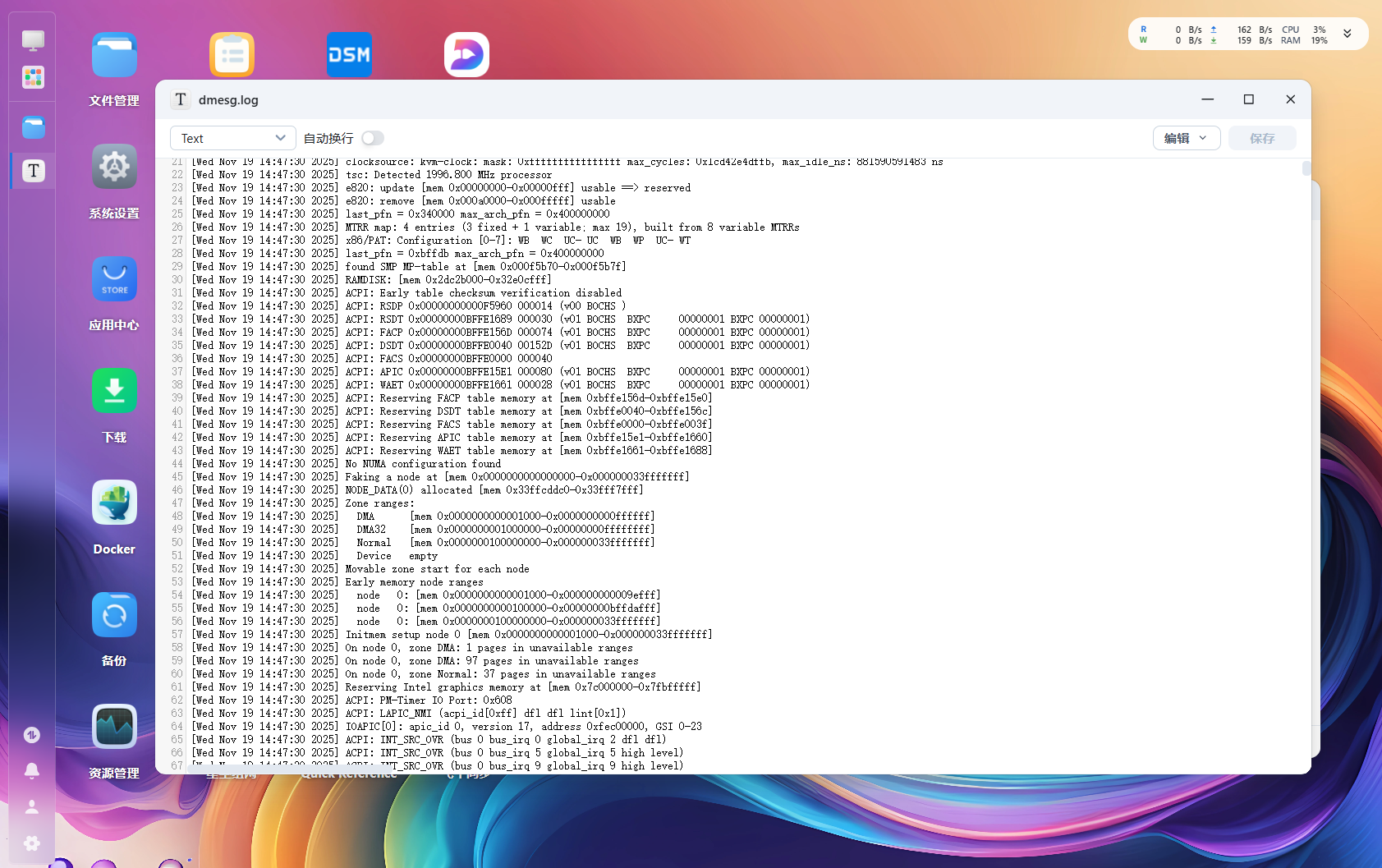Toggle the 自动换行 word wrap switch
1382x868 pixels.
(373, 138)
